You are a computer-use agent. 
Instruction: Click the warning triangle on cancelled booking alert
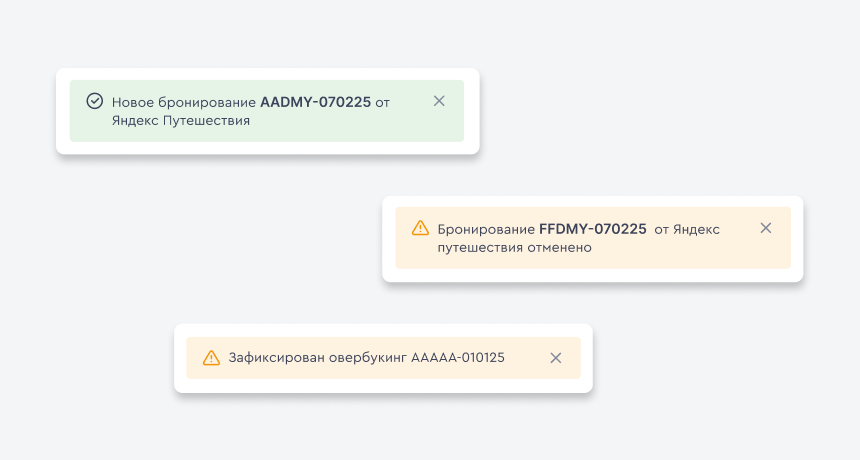pyautogui.click(x=420, y=228)
